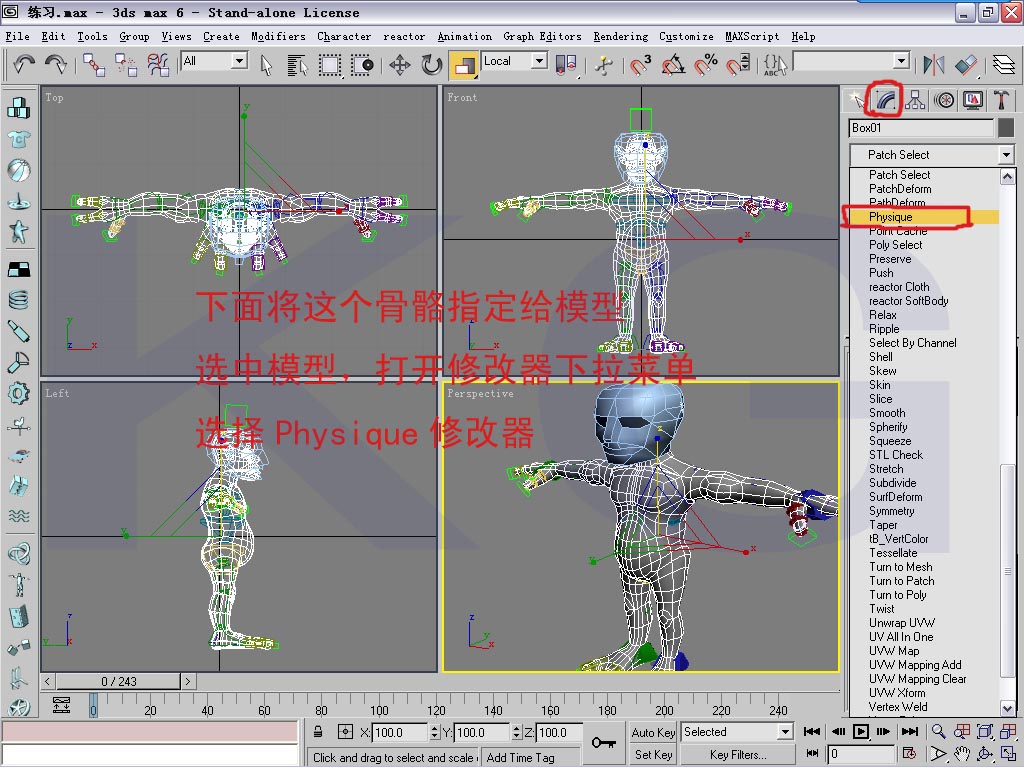Open the Modifiers menu
1024x768 pixels.
(x=278, y=37)
